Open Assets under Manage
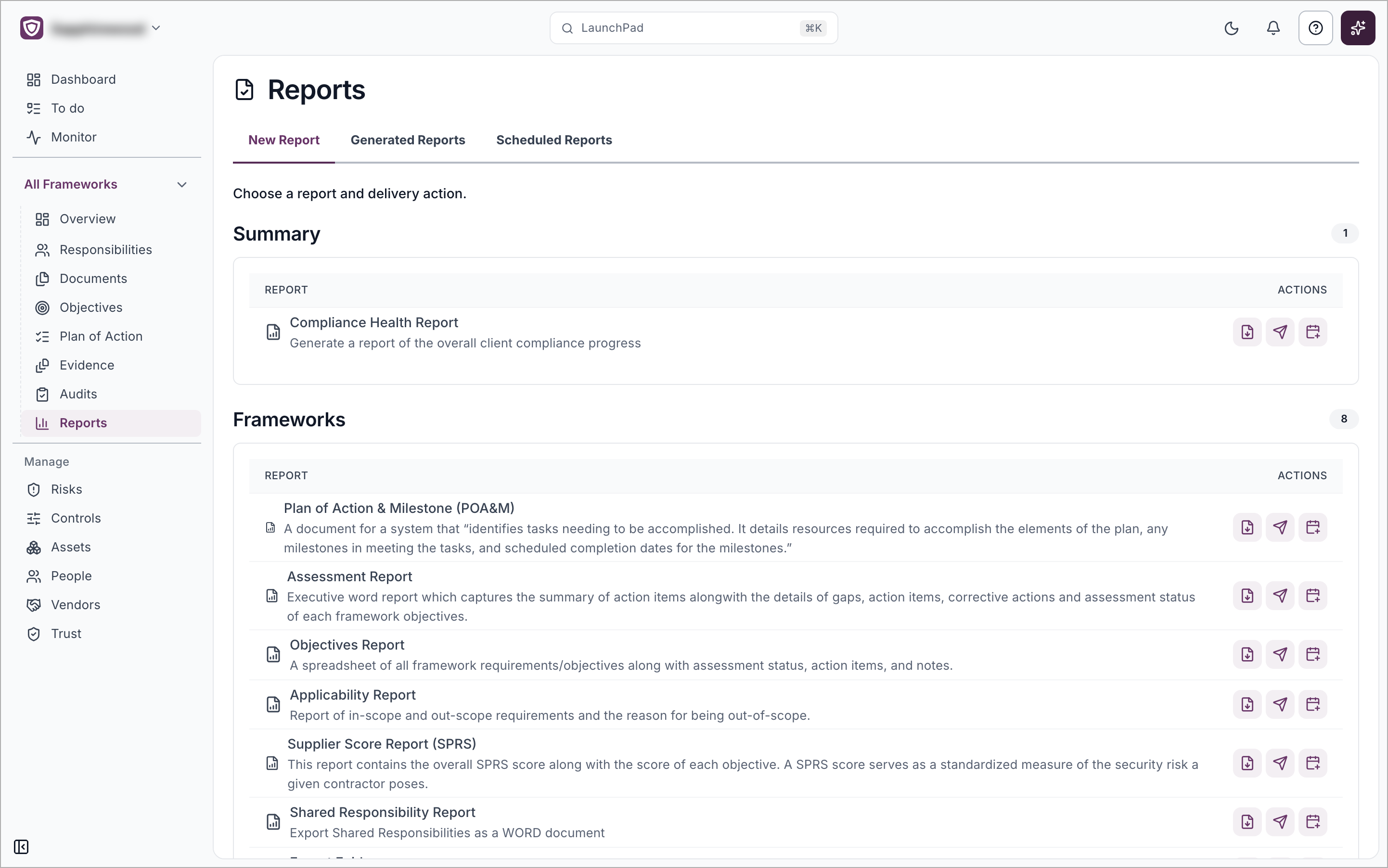 point(107,547)
